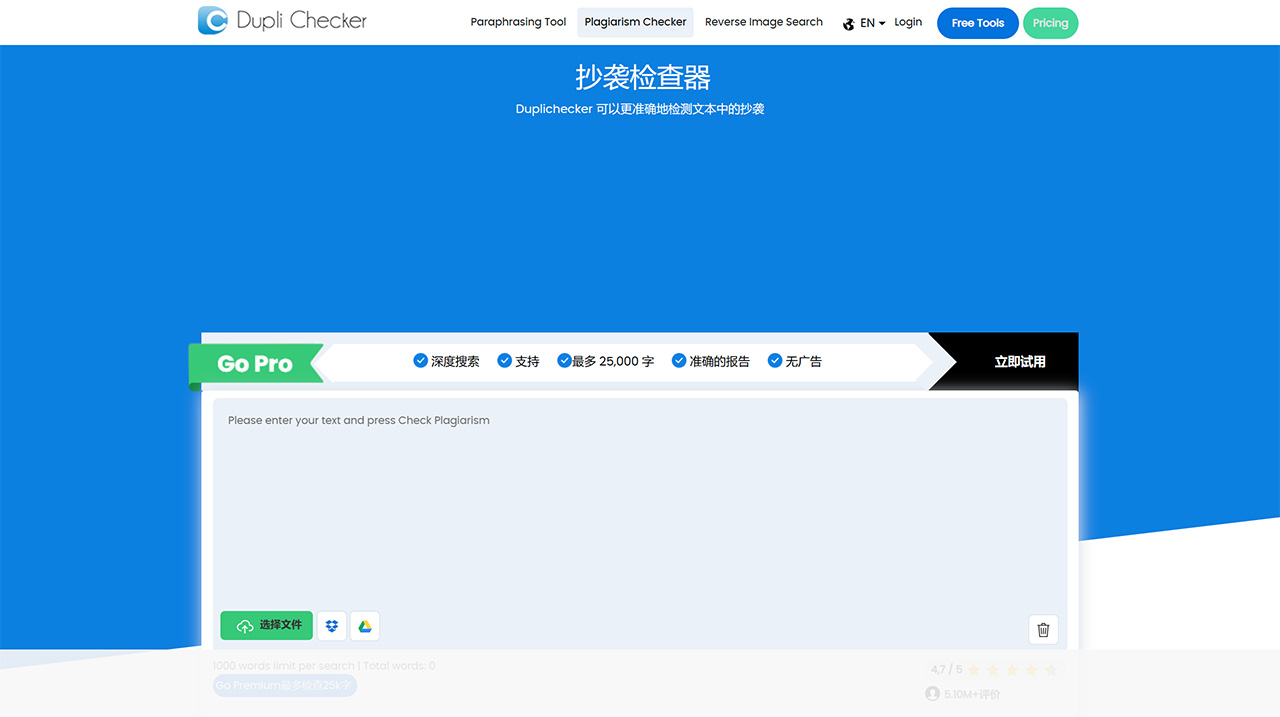
Task: Open the Pricing page
Action: coord(1050,22)
